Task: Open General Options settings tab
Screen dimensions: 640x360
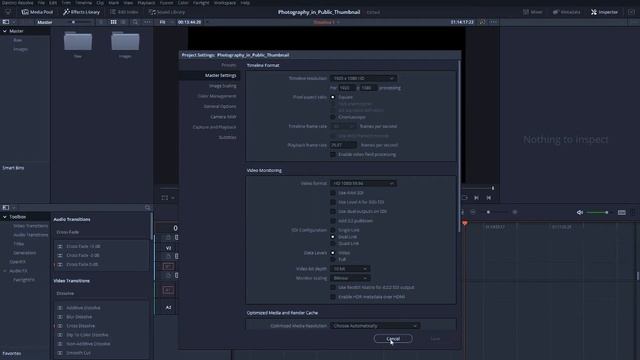Action: click(220, 106)
